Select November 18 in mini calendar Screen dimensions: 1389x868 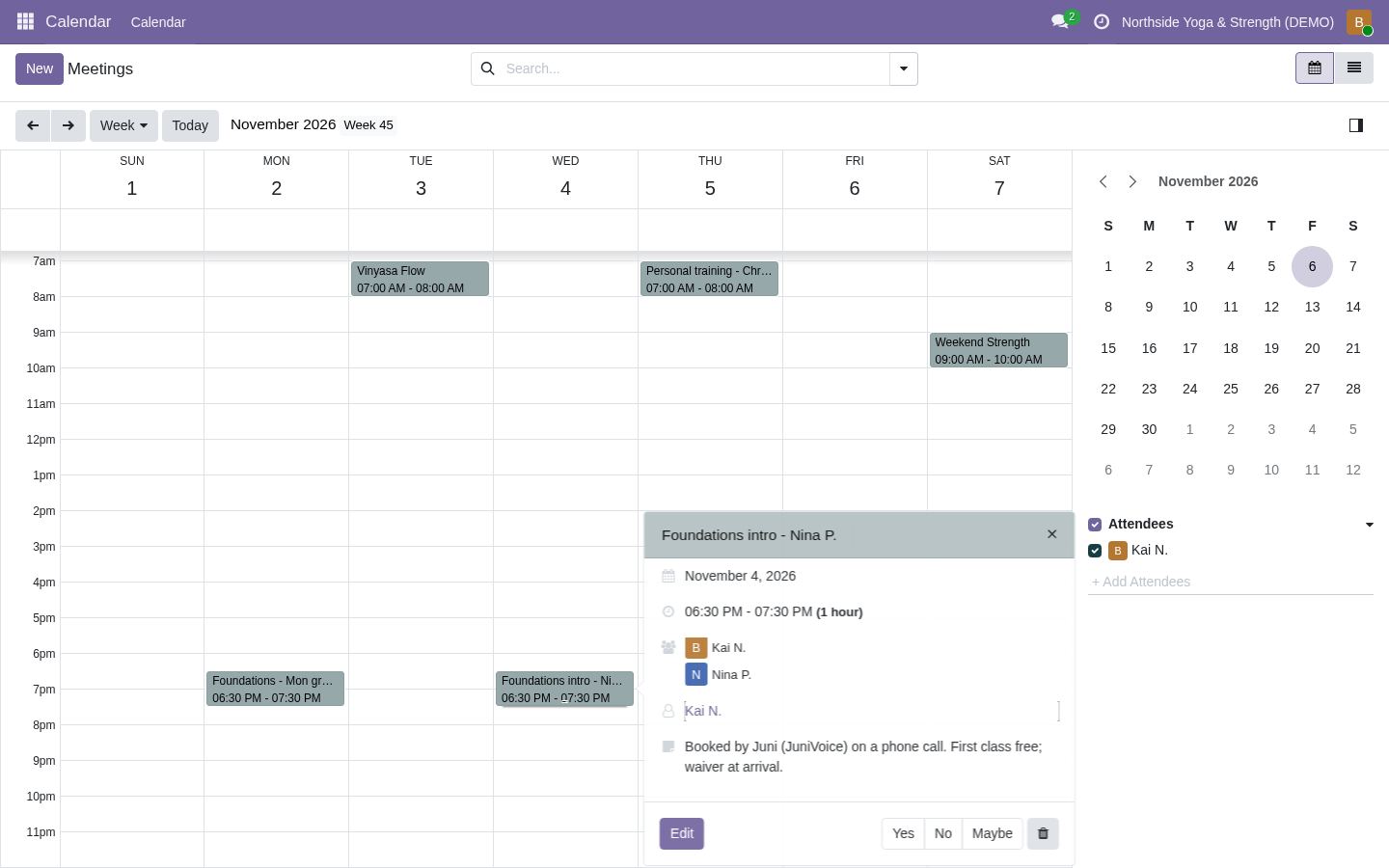click(1230, 348)
